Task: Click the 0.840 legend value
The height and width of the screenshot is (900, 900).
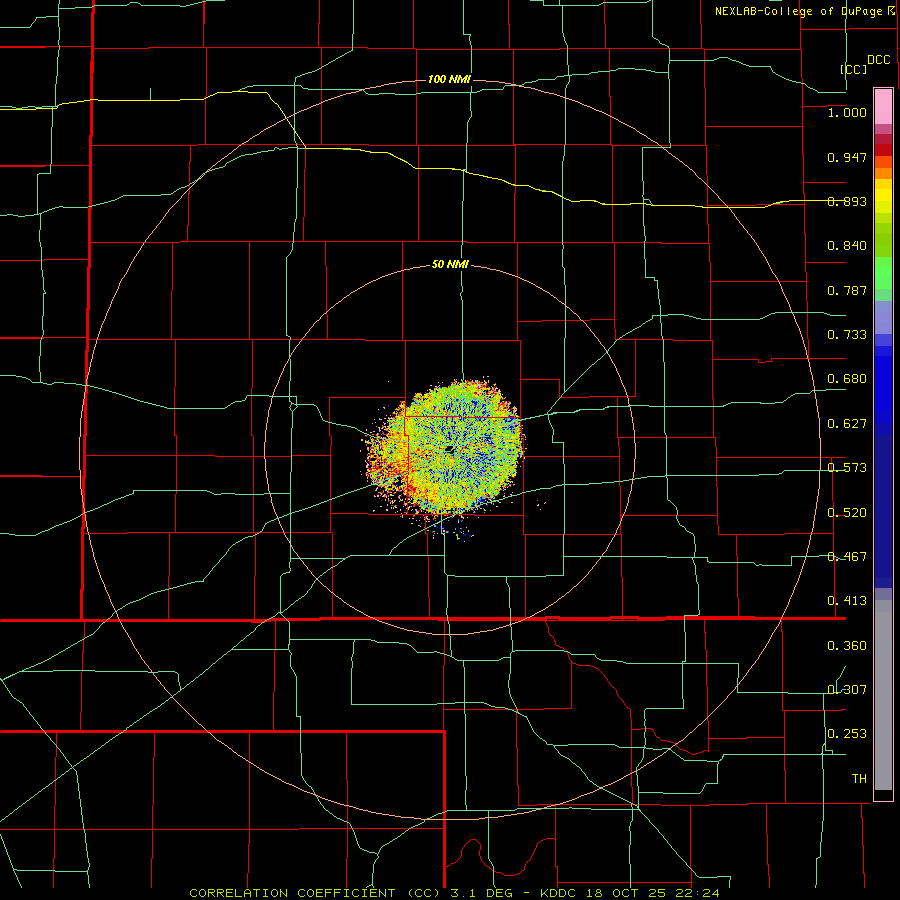Action: [847, 246]
